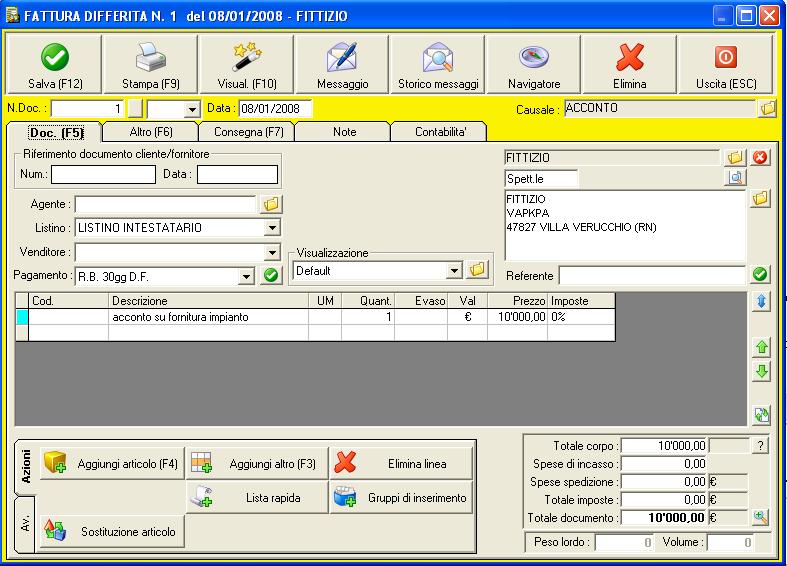Click the Elimina red X toolbar button
Viewport: 787px width, 566px height.
629,64
